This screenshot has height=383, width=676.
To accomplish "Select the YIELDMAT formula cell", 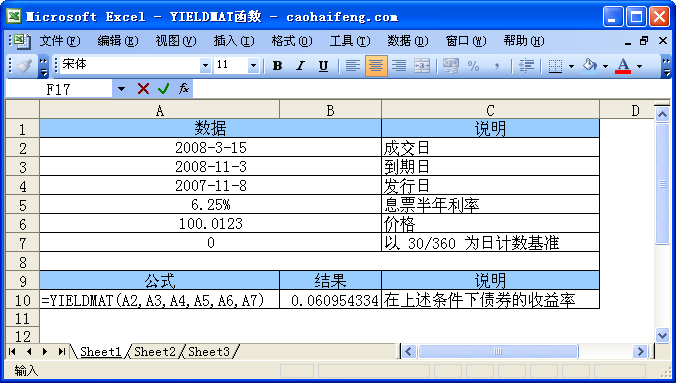I will pyautogui.click(x=160, y=299).
